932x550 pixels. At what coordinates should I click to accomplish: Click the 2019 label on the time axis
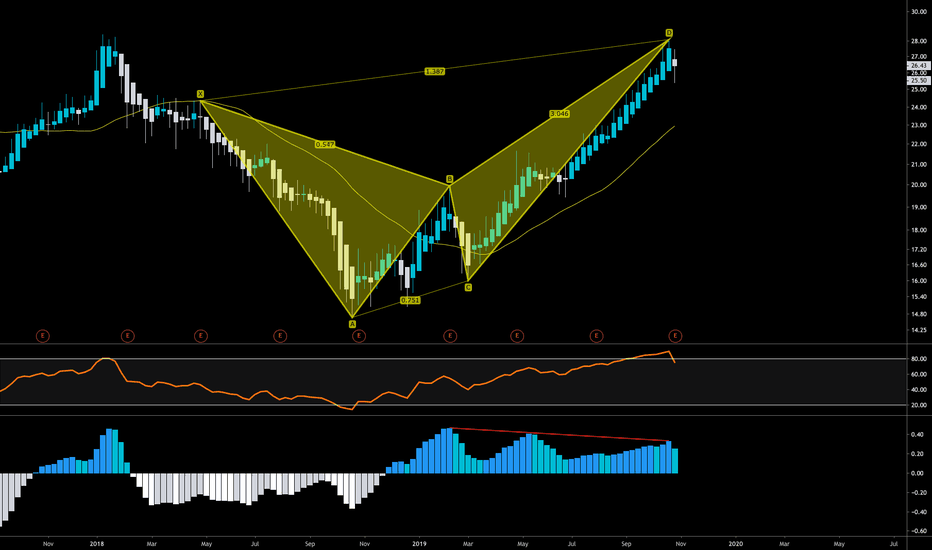coord(420,543)
